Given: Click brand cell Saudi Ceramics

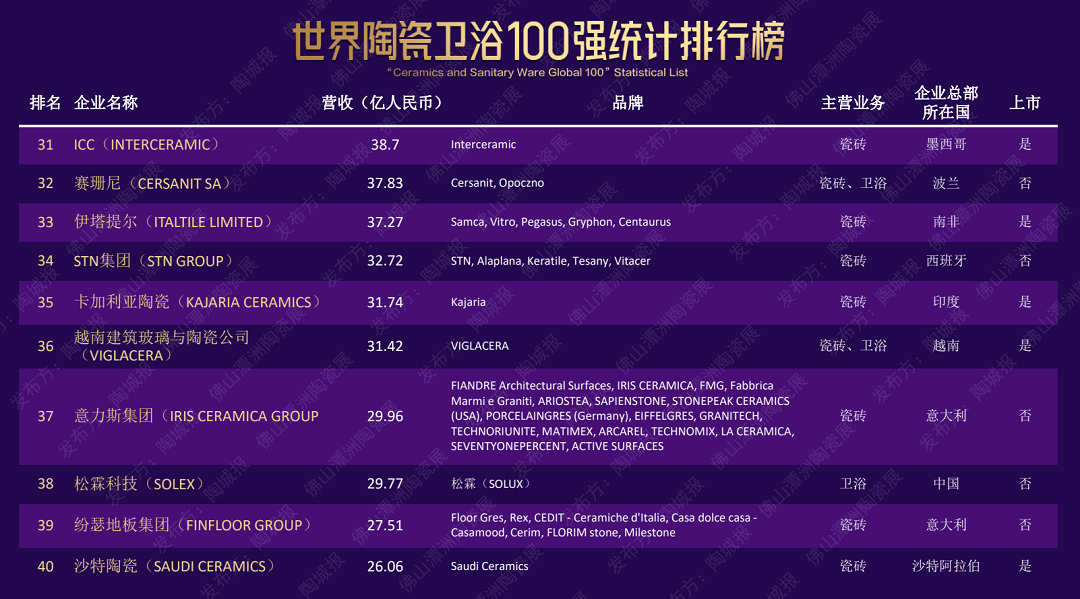Looking at the screenshot, I should point(489,567).
